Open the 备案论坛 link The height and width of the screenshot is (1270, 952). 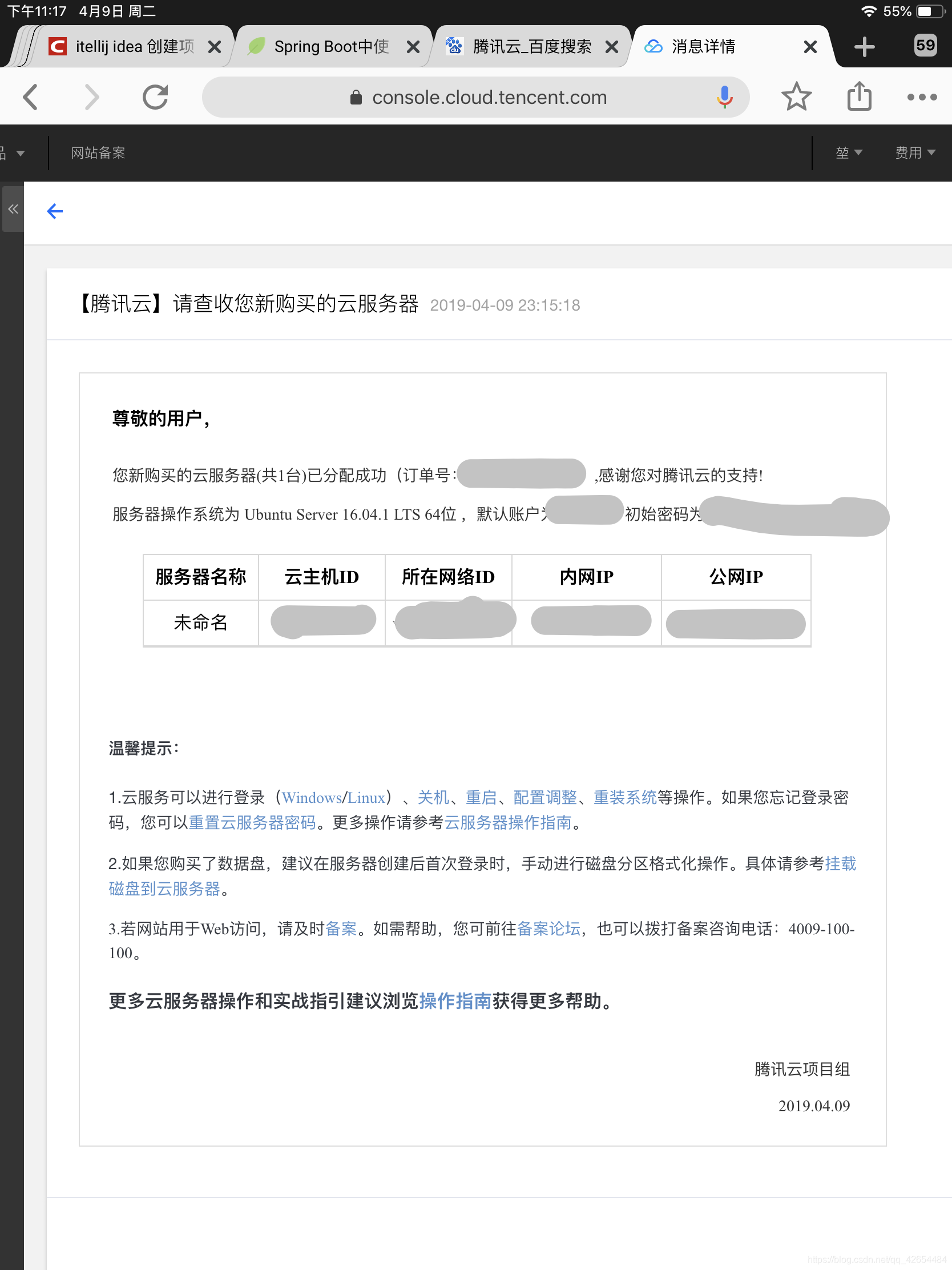pyautogui.click(x=548, y=929)
